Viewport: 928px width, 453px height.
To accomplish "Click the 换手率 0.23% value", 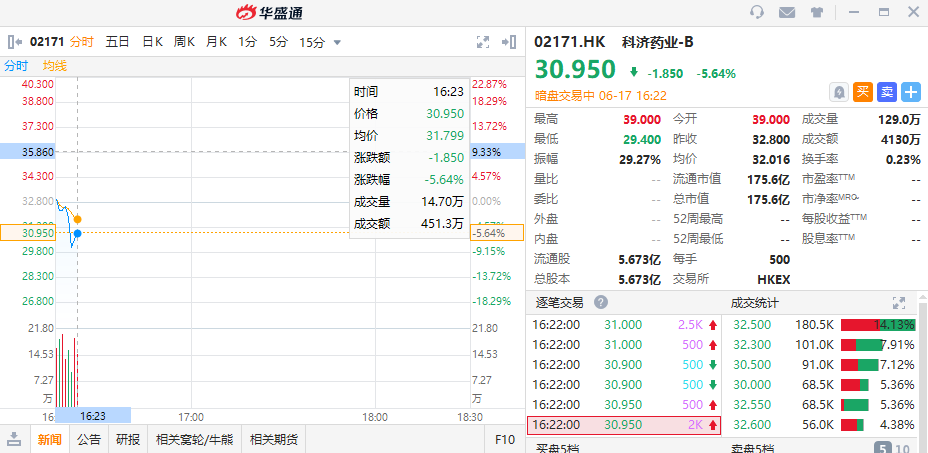I will point(903,159).
